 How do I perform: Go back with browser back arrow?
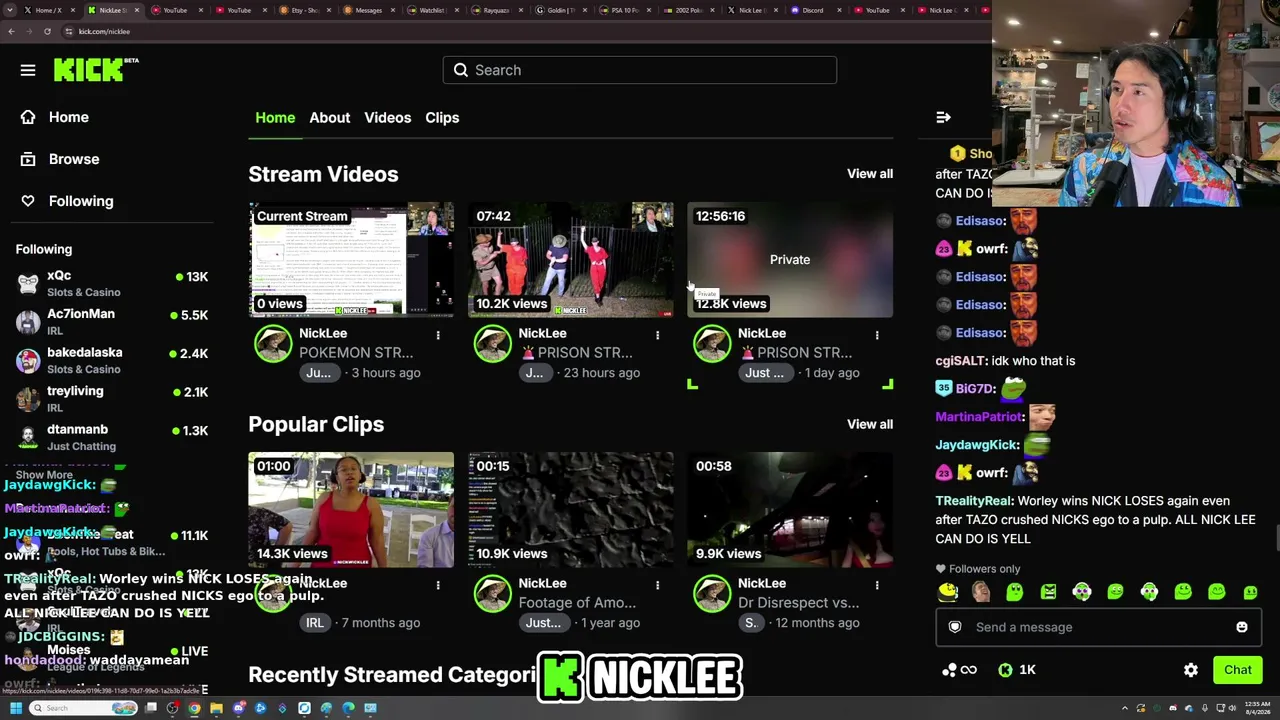coord(11,31)
